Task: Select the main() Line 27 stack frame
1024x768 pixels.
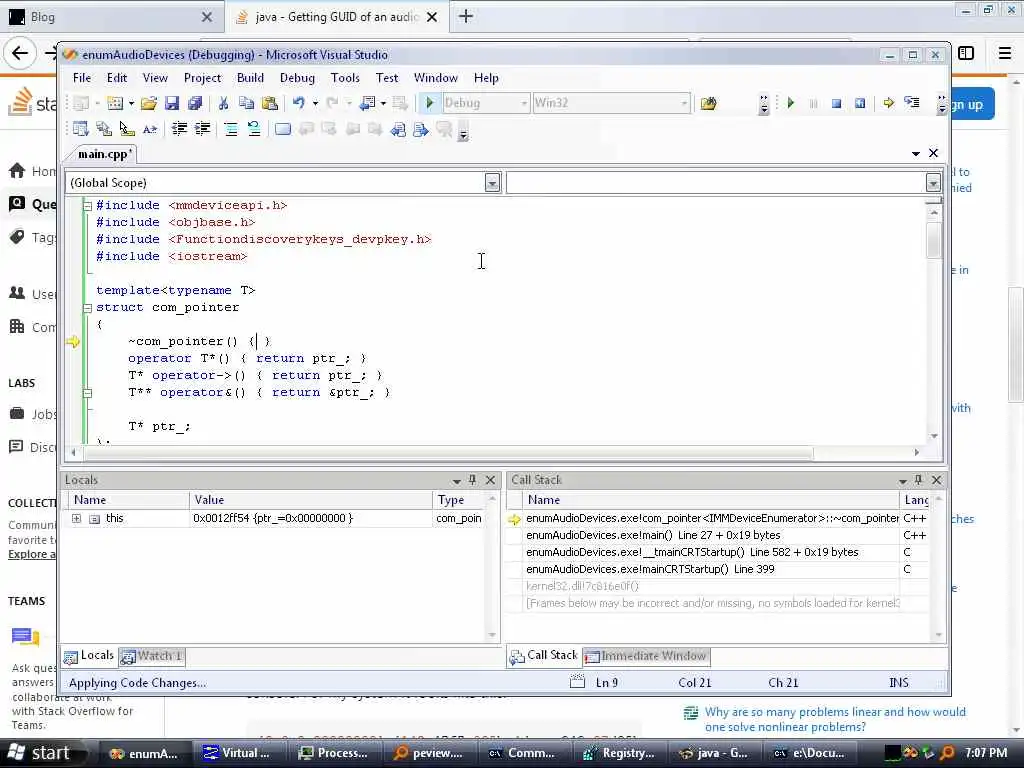Action: click(x=653, y=536)
